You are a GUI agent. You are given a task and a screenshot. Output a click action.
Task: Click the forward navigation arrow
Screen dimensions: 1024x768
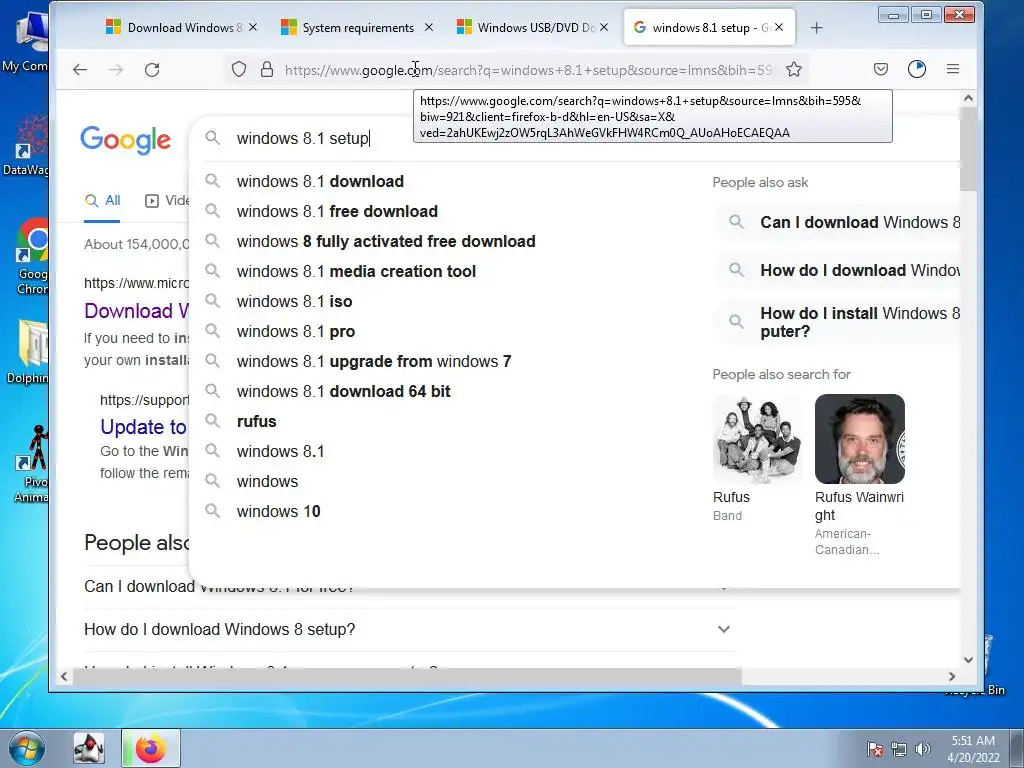pyautogui.click(x=116, y=70)
